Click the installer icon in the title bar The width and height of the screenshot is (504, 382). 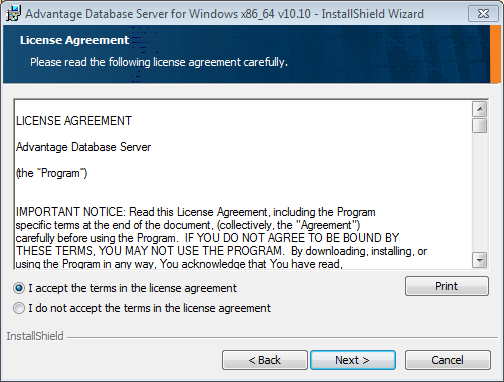[13, 14]
